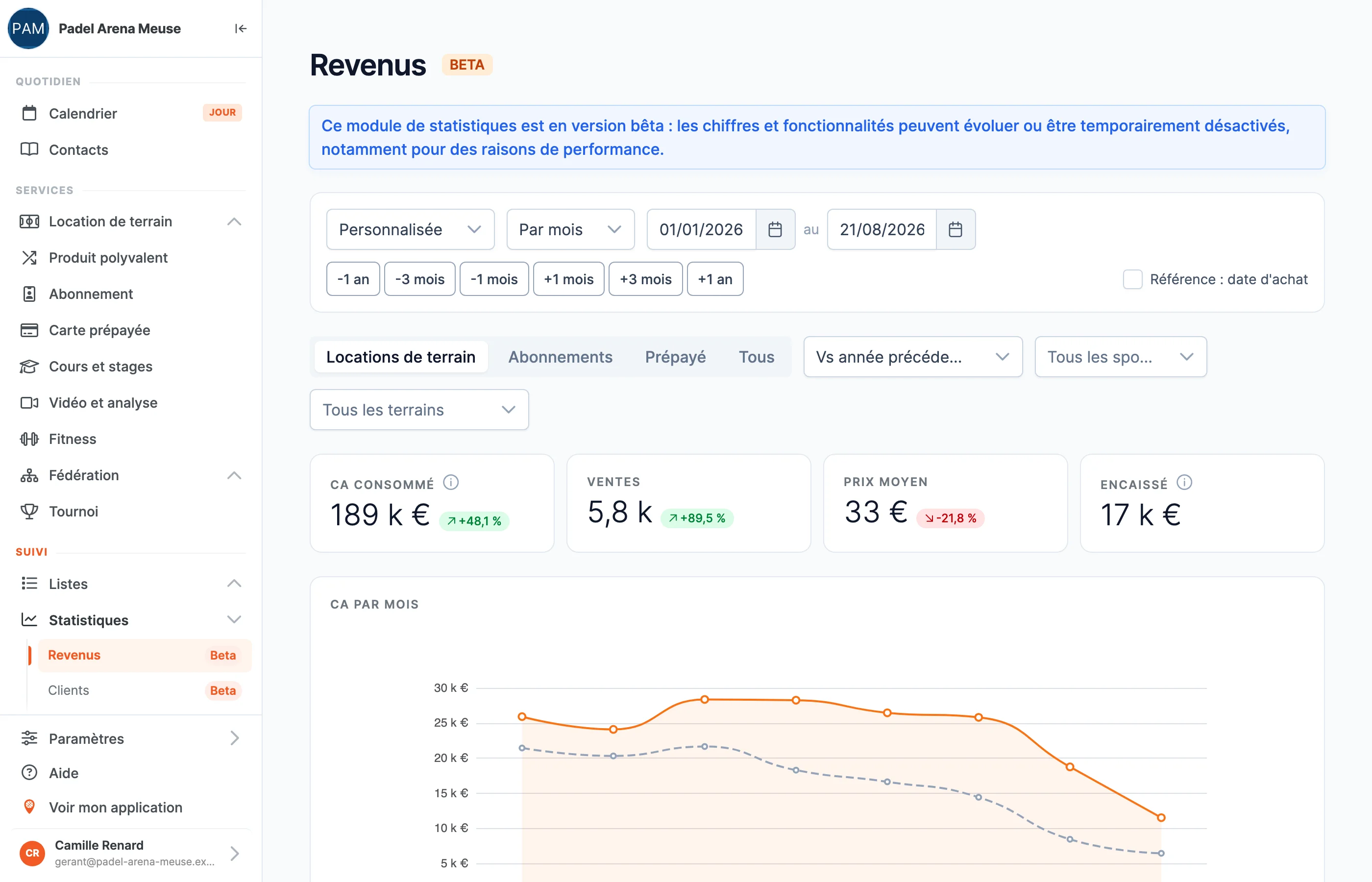Click the Padel Arena Meuse logo avatar

coord(28,28)
